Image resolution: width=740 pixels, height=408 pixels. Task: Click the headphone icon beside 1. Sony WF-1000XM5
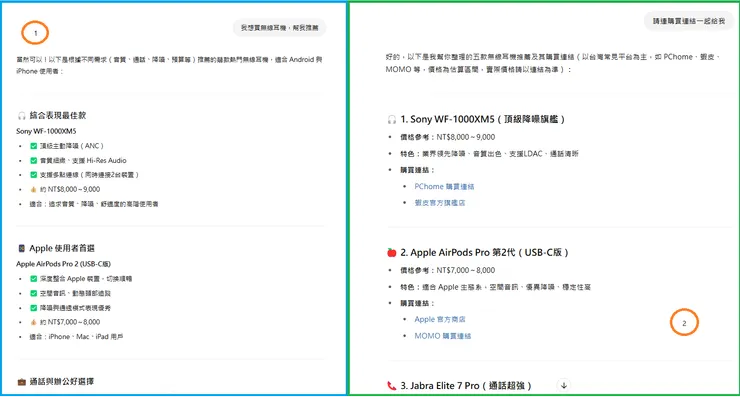coord(392,119)
